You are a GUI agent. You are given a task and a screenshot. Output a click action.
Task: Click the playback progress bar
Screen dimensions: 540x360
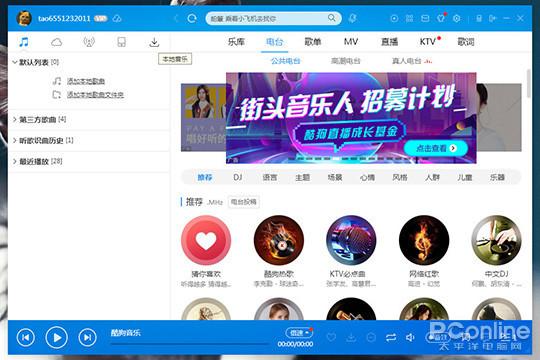pos(189,343)
